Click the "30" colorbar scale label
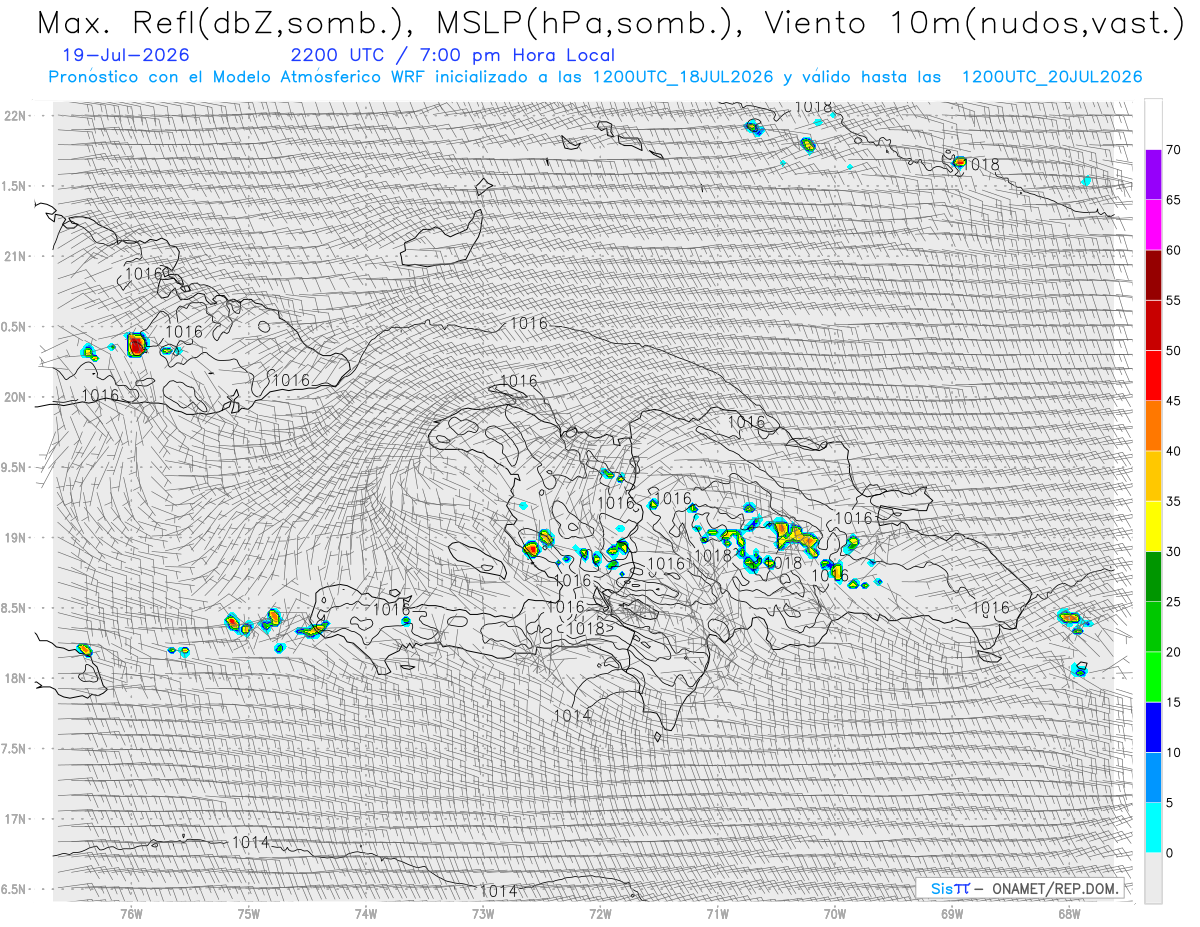1200x927 pixels. click(x=1173, y=552)
